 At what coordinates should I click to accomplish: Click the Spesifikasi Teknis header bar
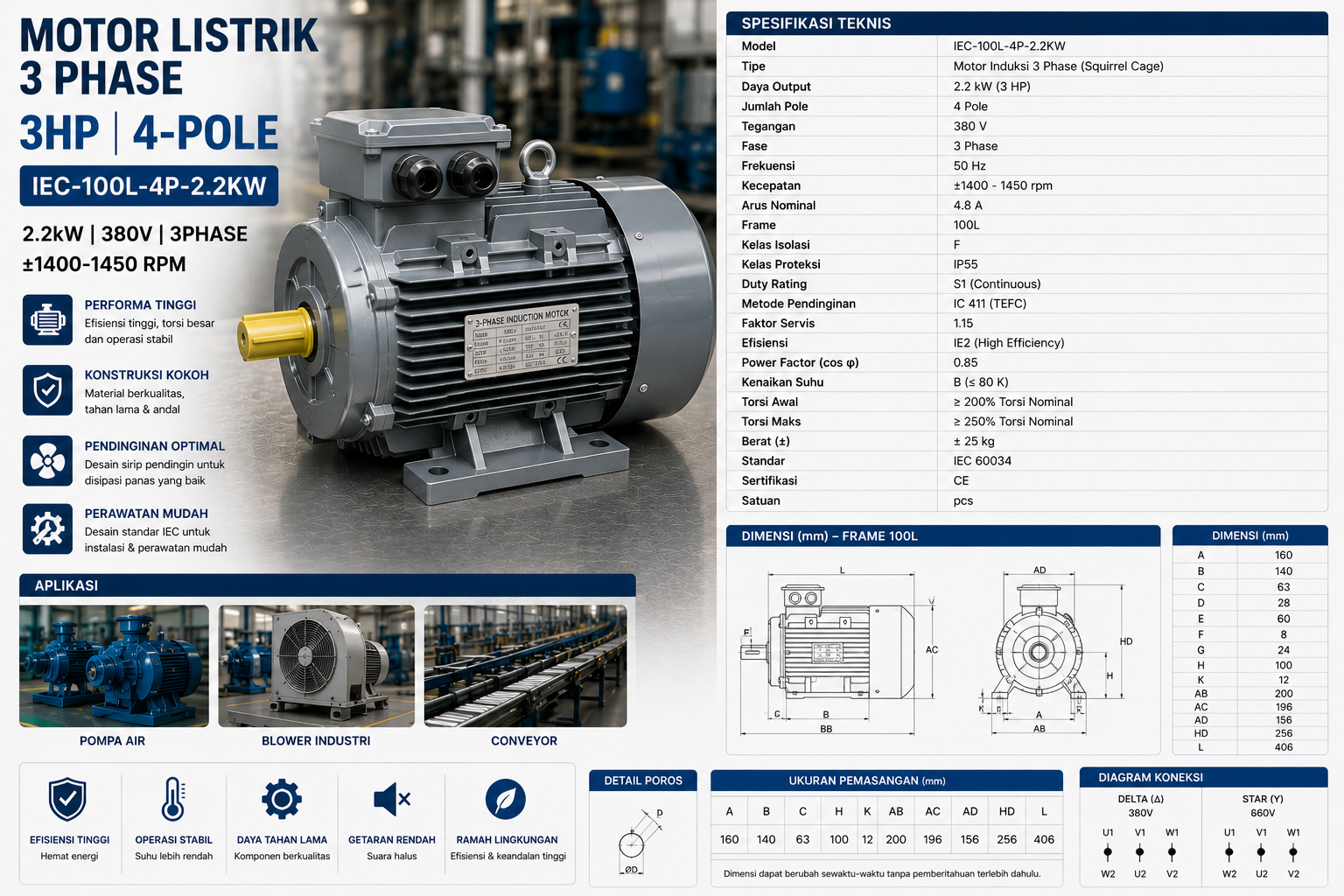coord(1027,24)
